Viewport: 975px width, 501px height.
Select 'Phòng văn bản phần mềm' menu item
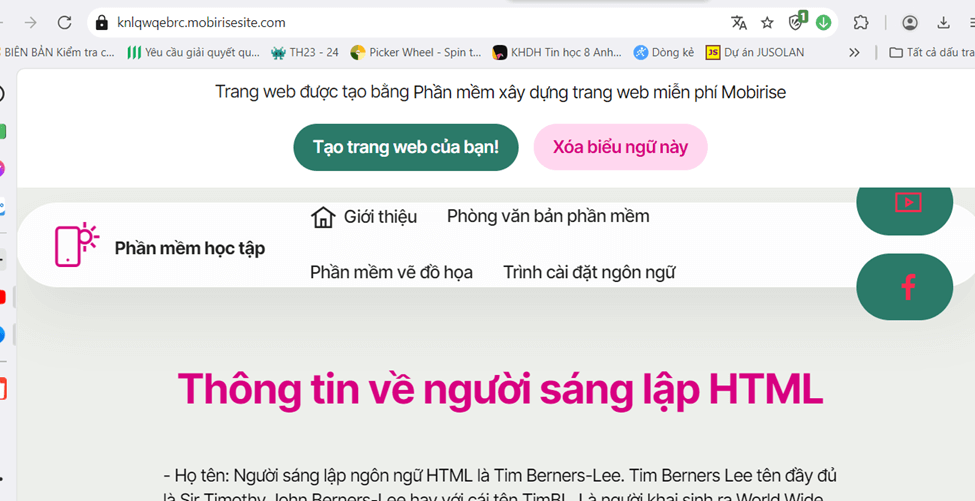click(548, 216)
